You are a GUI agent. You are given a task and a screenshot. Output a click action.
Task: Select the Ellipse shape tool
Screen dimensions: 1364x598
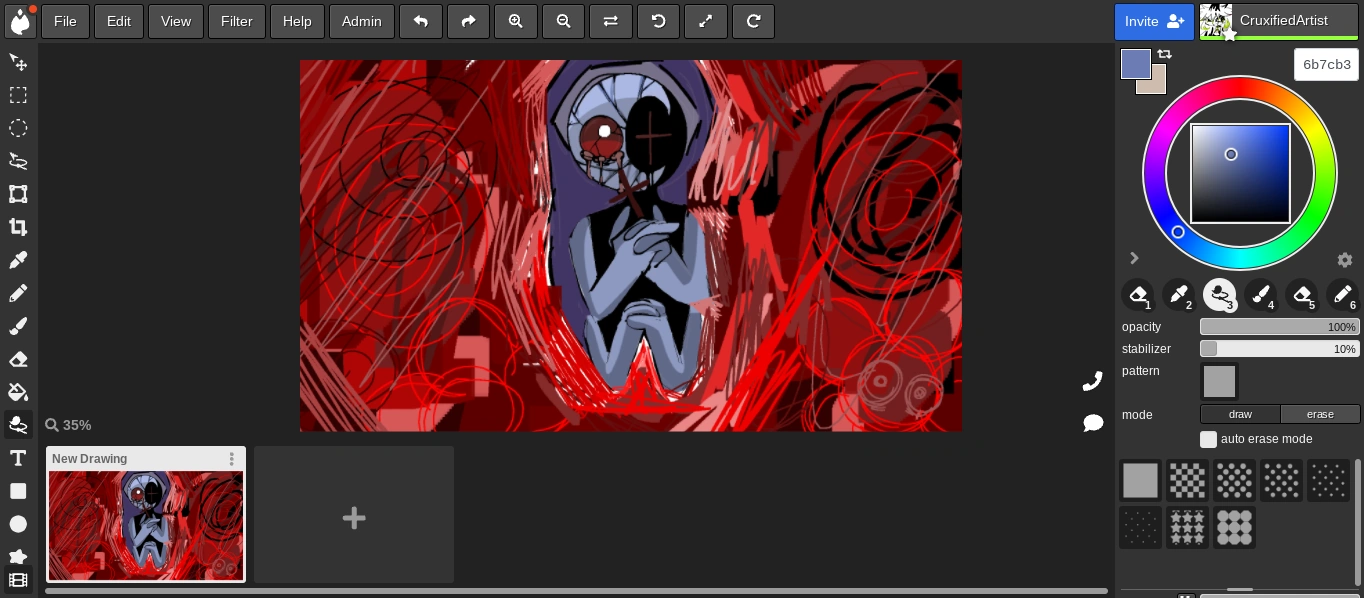(18, 524)
